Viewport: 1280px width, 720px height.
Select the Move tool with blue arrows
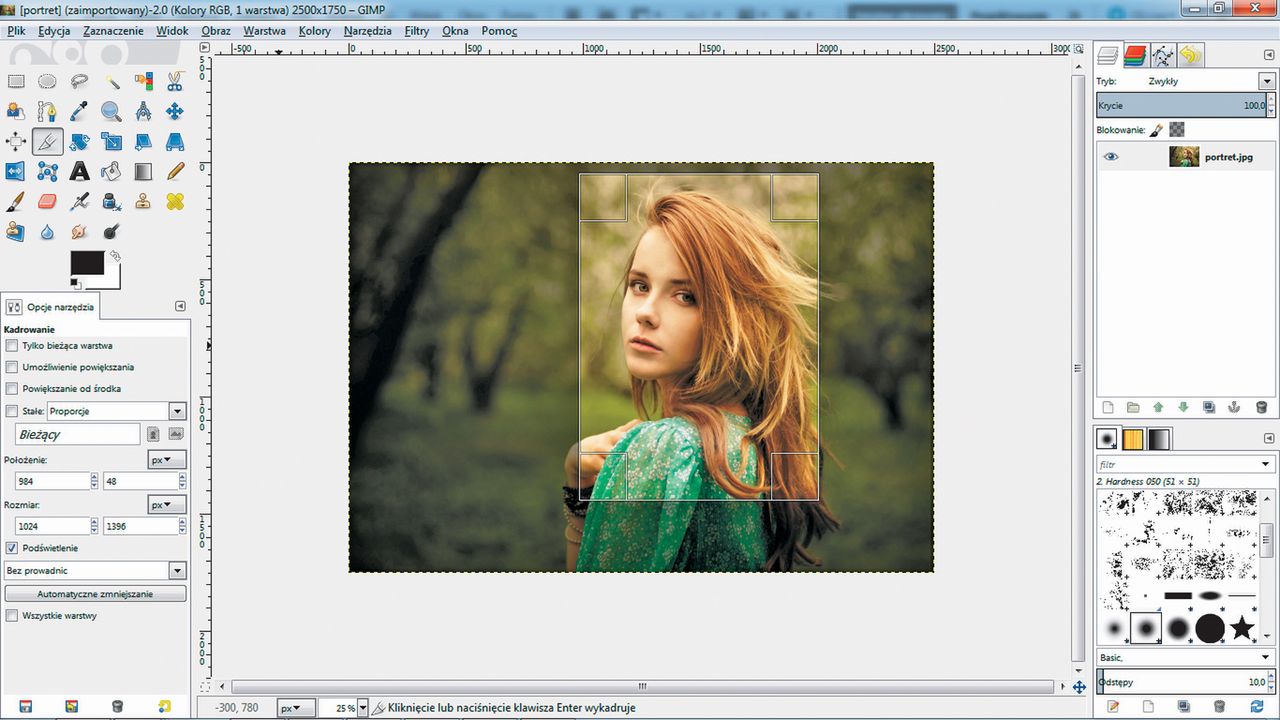tap(175, 112)
